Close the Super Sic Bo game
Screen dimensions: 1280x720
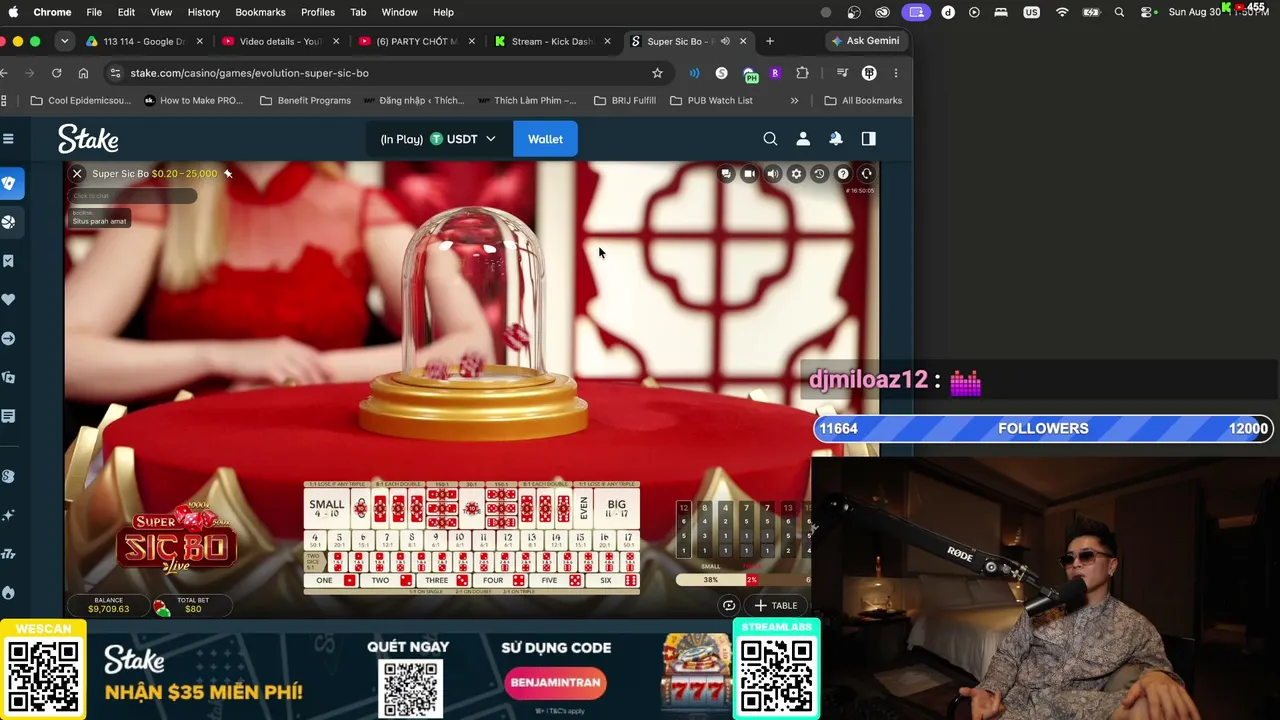click(x=77, y=174)
